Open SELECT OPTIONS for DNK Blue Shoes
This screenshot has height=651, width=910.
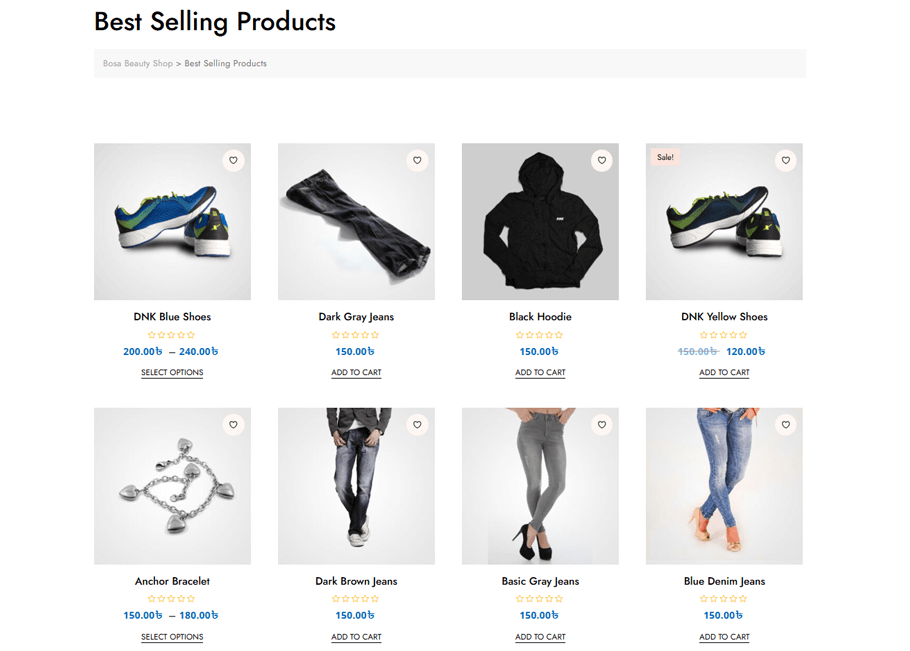[x=172, y=372]
